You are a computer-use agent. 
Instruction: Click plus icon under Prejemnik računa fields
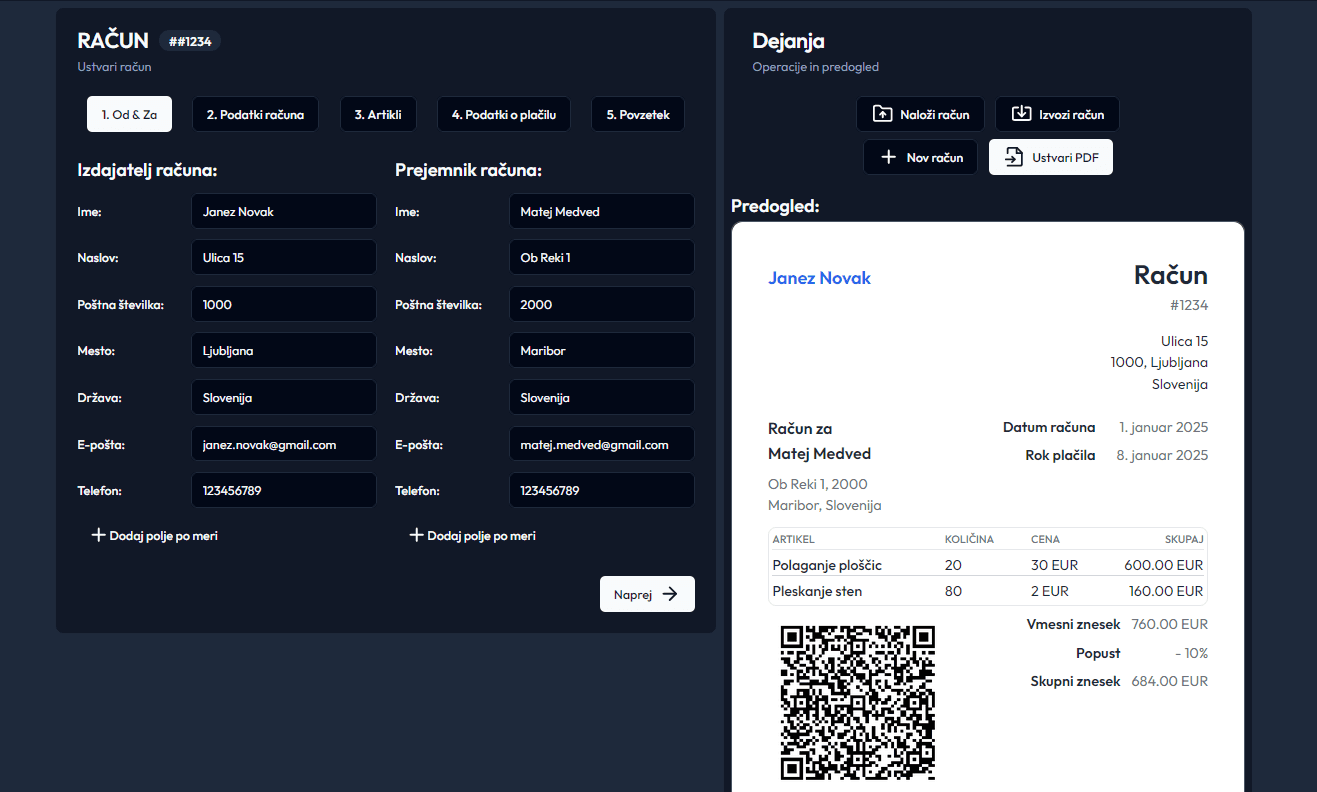[416, 536]
